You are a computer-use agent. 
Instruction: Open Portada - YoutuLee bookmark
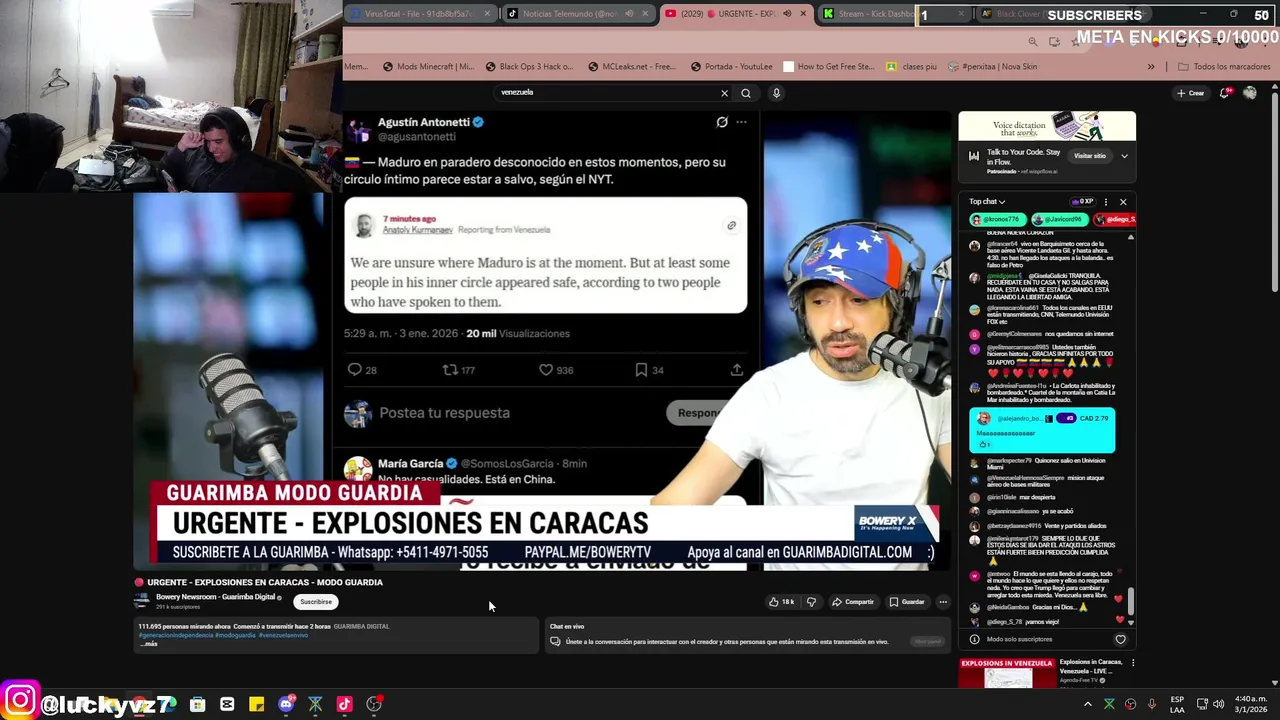tap(731, 67)
